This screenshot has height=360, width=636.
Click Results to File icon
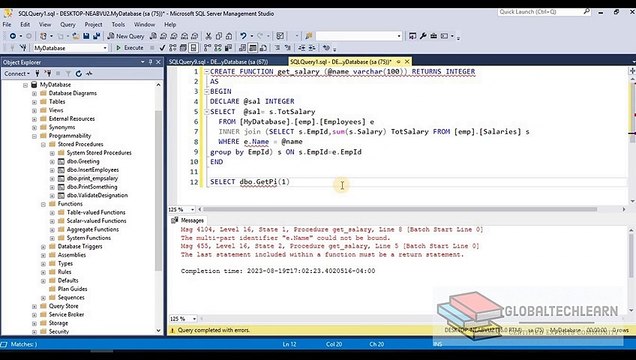(263, 48)
